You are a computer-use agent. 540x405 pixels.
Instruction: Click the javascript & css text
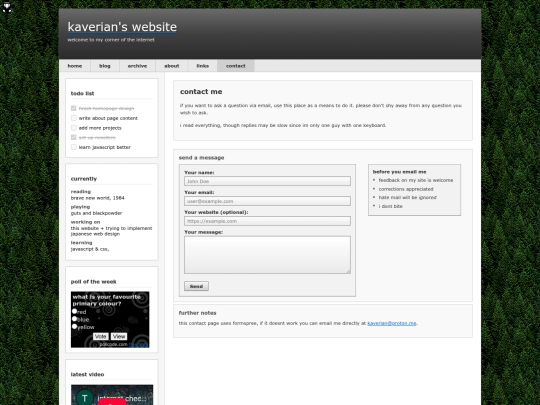coord(90,249)
